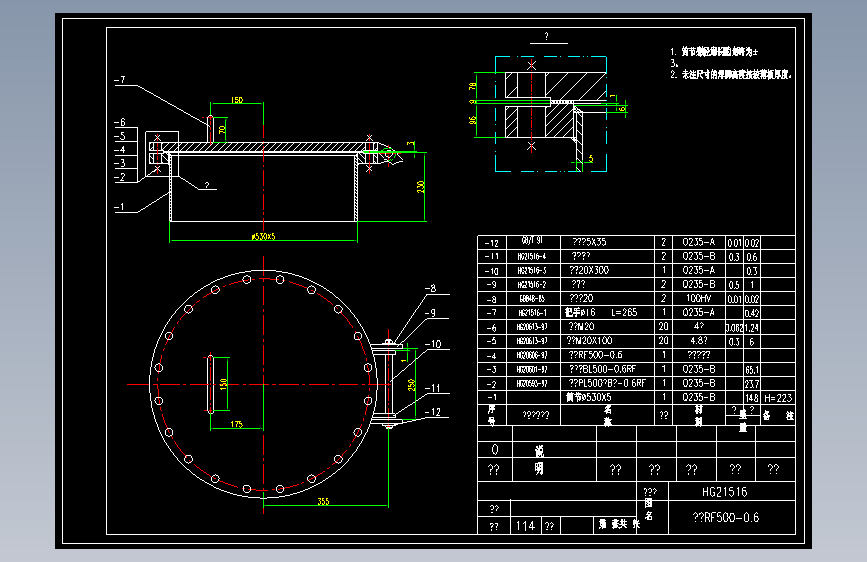Image resolution: width=867 pixels, height=562 pixels.
Task: Click callout label -1 beside the section view
Action: 120,207
